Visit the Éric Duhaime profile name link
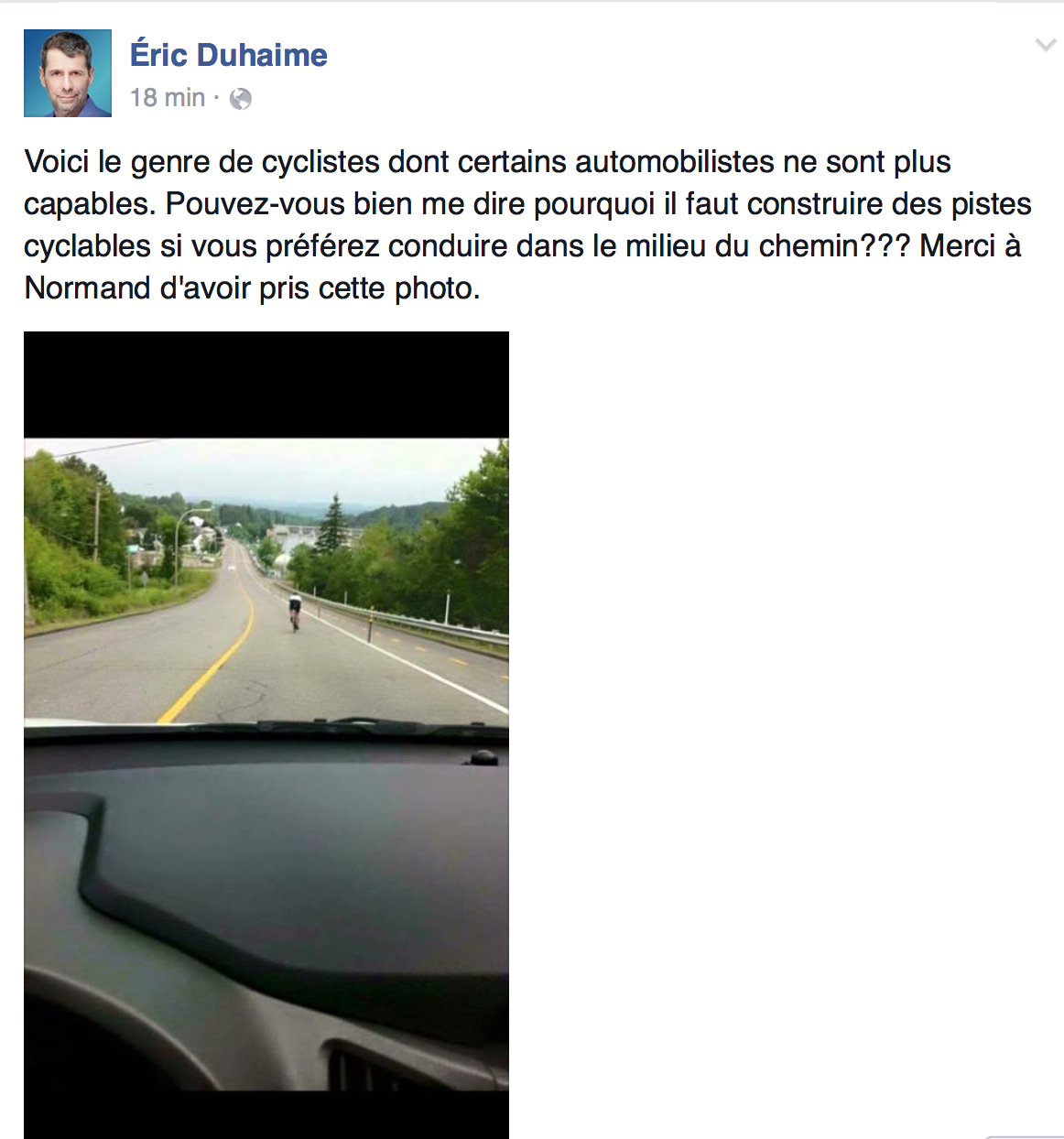The image size is (1064, 1139). [229, 55]
